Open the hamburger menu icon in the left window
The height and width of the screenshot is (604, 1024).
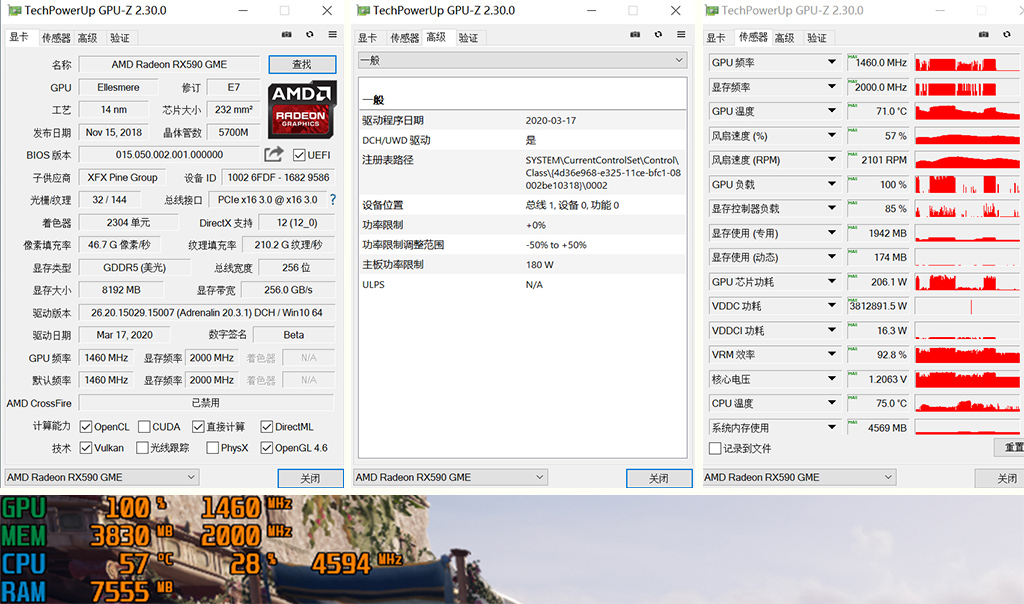tap(332, 34)
